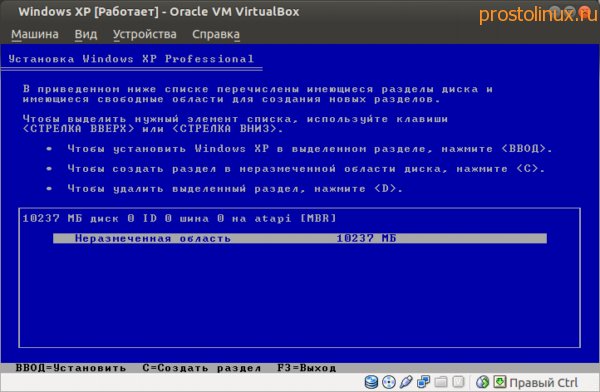Click the USB devices status icon
The image size is (600, 392).
406,382
